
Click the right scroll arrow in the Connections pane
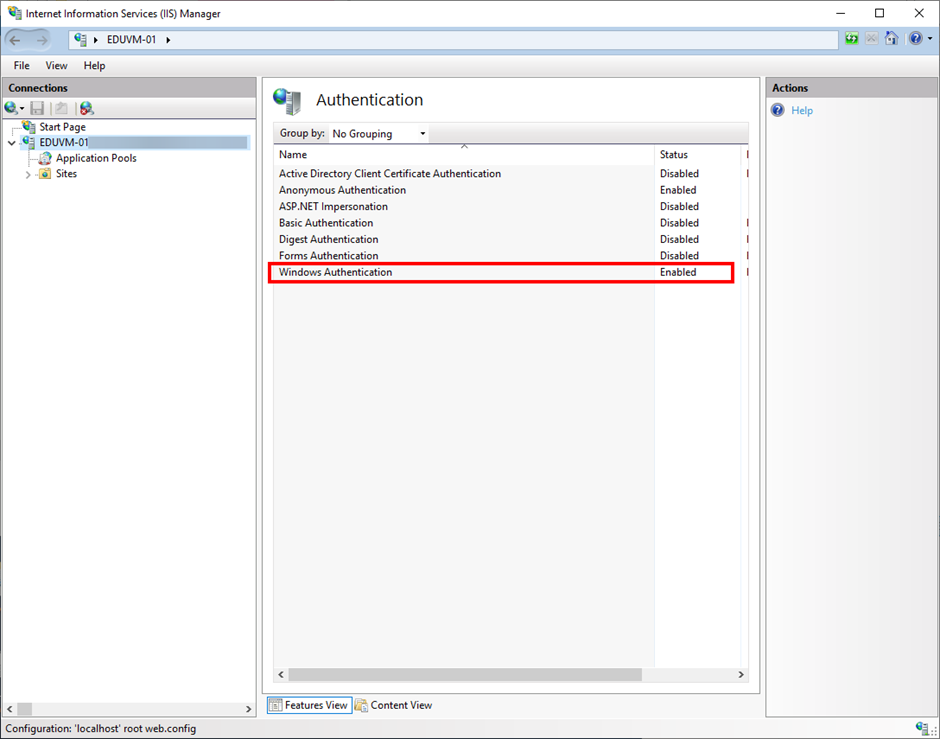(x=249, y=709)
